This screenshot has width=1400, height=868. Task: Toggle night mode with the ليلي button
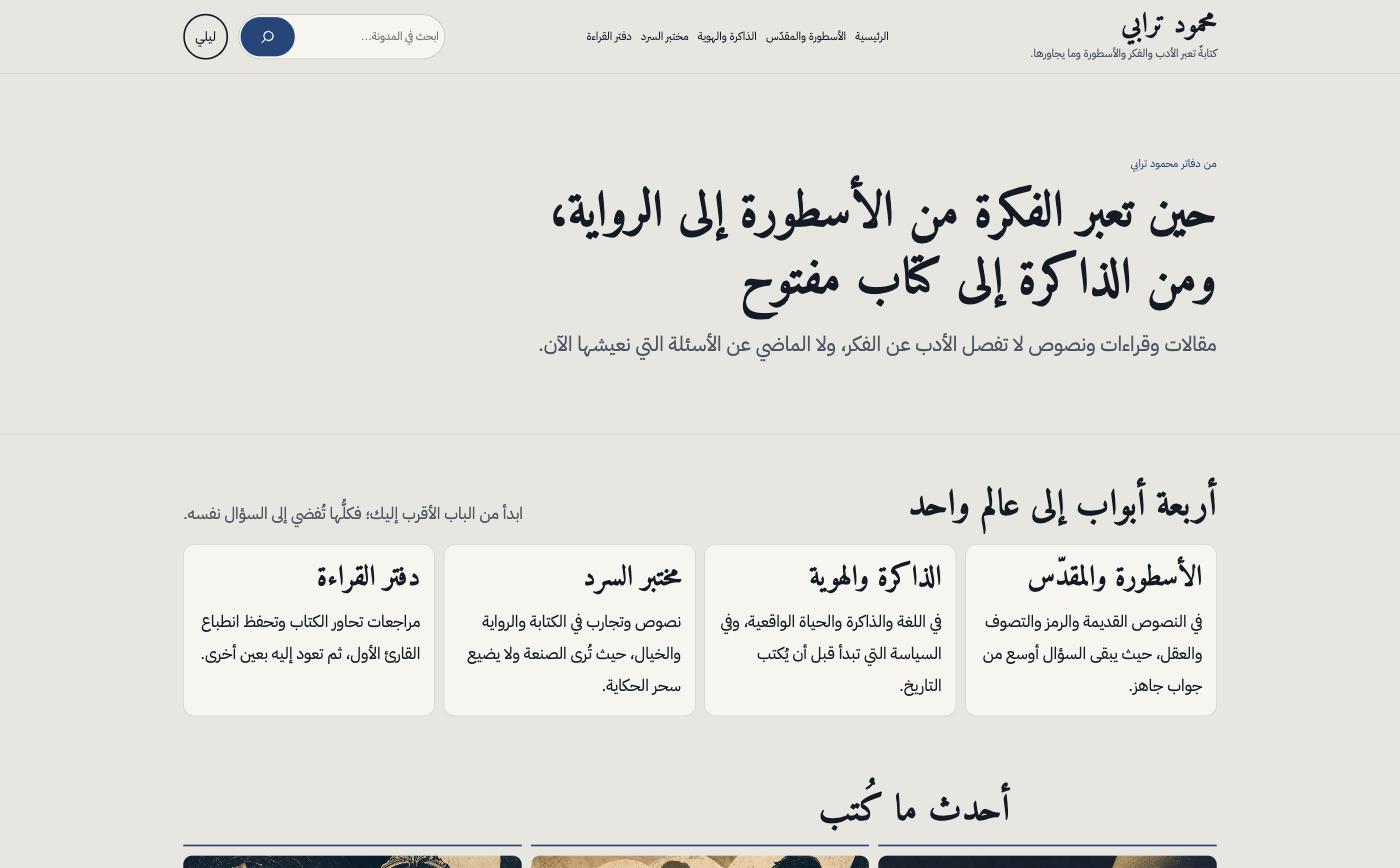(205, 37)
